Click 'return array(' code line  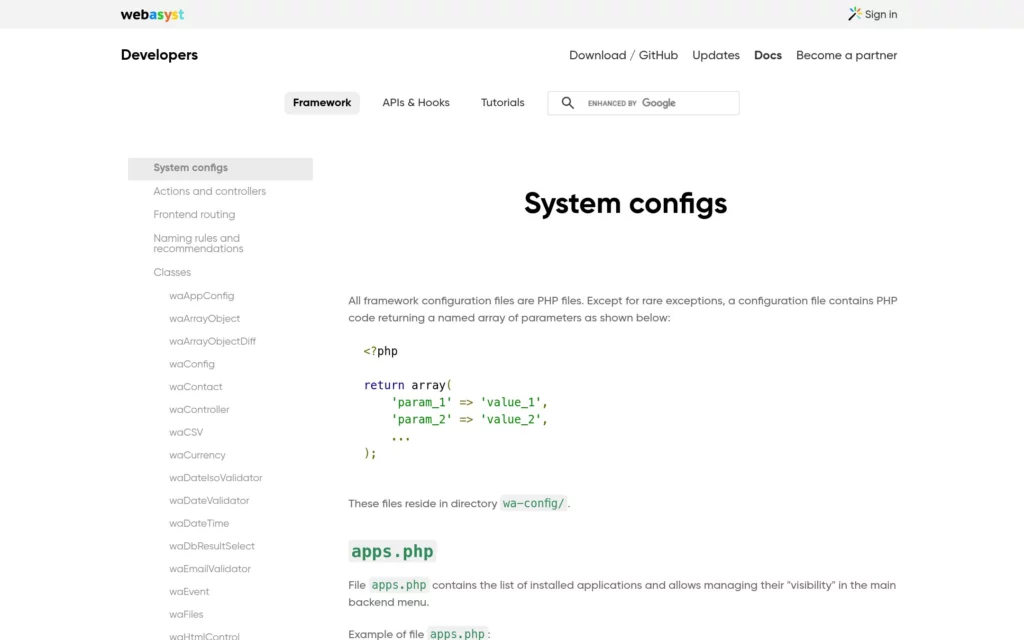pyautogui.click(x=408, y=385)
